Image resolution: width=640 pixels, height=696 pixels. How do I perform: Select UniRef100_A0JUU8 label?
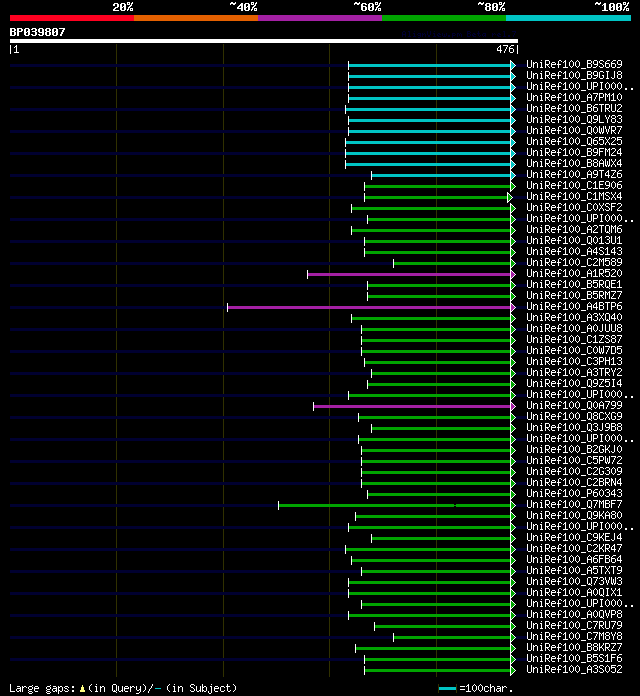tap(574, 328)
